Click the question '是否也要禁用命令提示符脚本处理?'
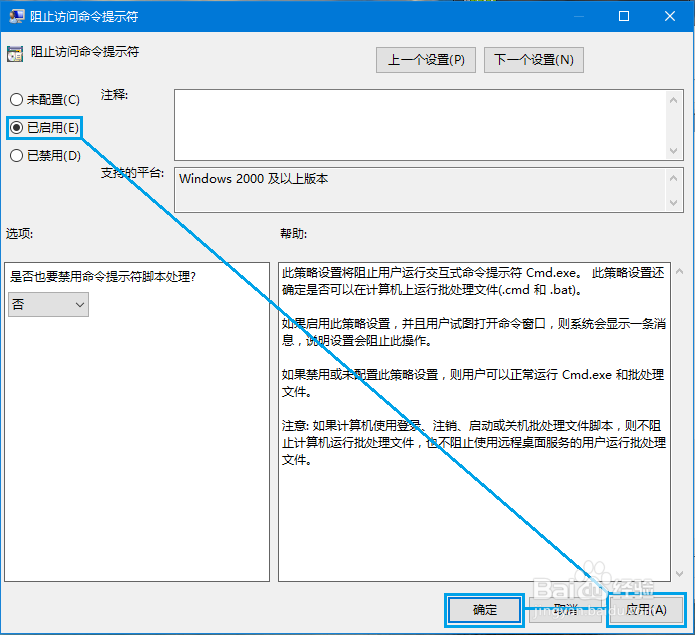 (x=102, y=277)
